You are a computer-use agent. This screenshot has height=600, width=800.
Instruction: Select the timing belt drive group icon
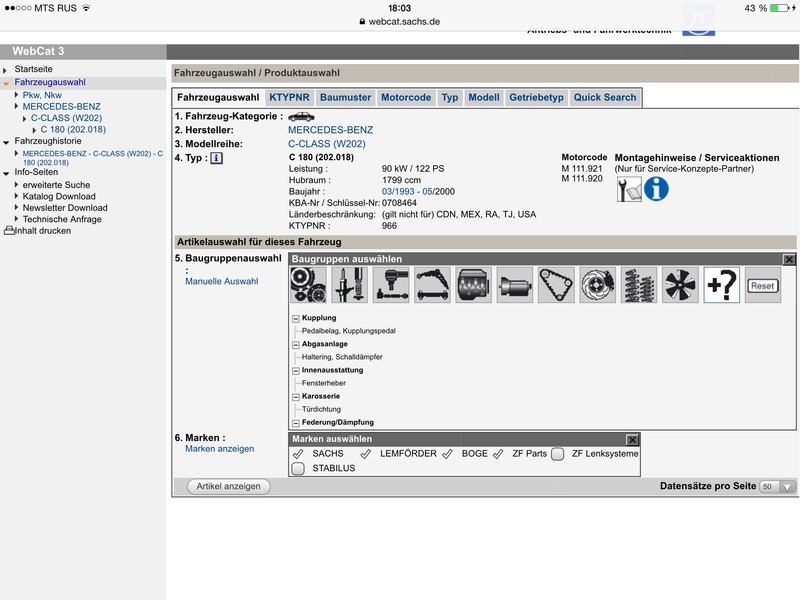tap(556, 285)
